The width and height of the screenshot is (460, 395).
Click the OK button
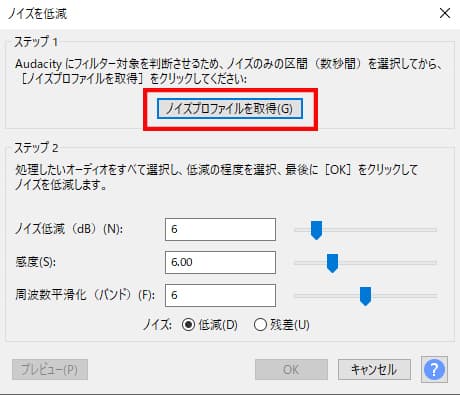tap(291, 369)
